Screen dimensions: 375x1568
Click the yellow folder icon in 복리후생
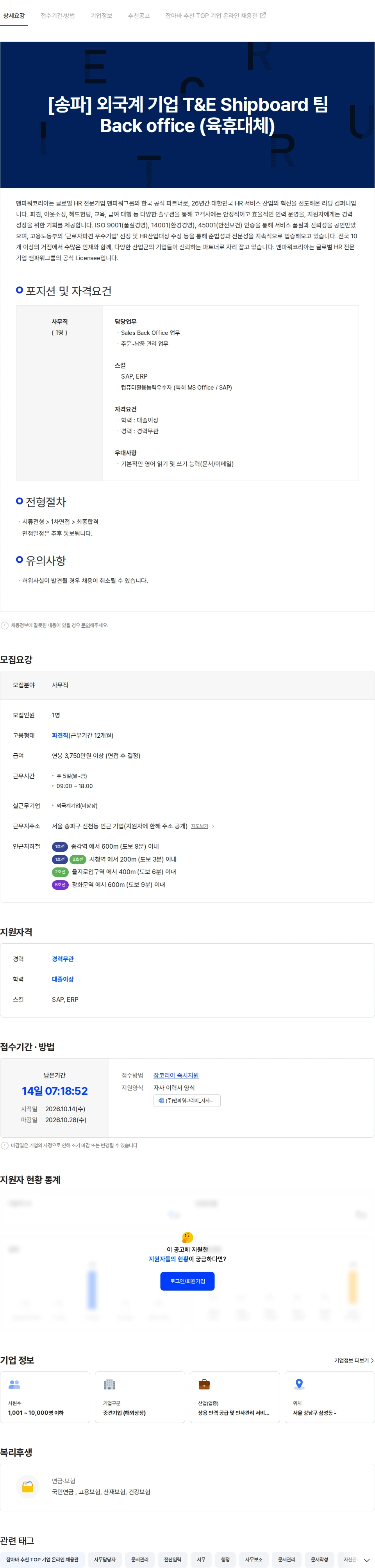27,1486
